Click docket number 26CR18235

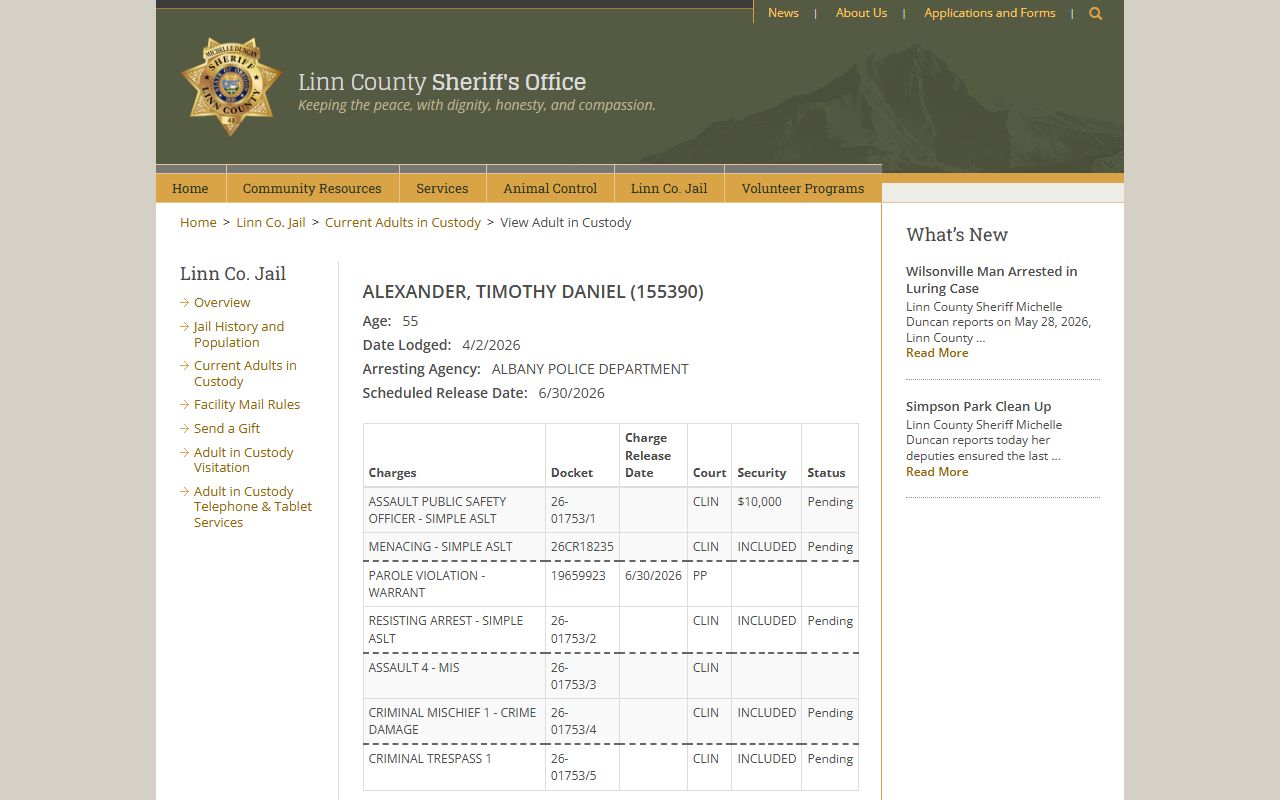click(x=582, y=547)
